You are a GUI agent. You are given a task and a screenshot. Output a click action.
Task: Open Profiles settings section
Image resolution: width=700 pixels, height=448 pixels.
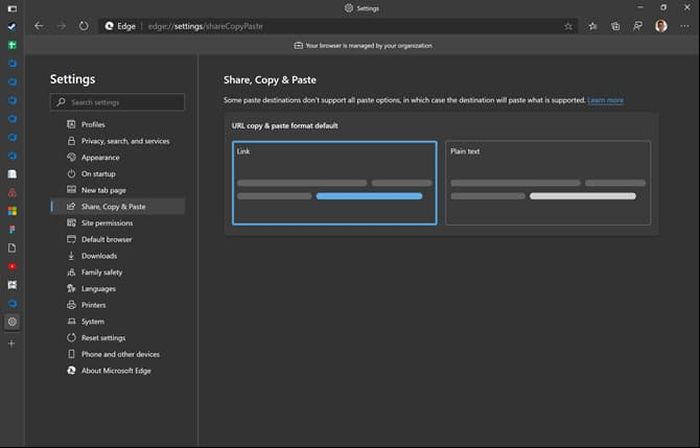click(93, 125)
